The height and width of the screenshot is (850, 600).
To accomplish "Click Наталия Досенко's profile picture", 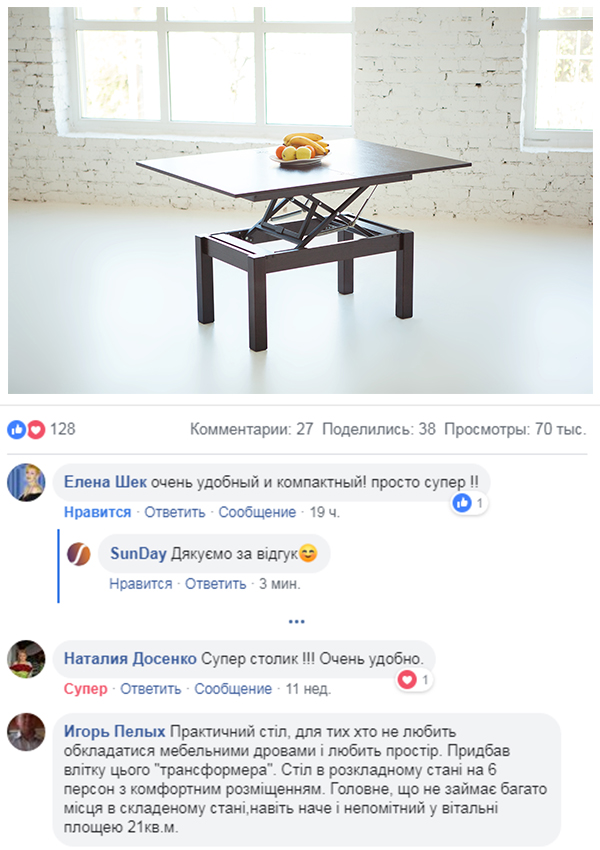I will point(26,659).
